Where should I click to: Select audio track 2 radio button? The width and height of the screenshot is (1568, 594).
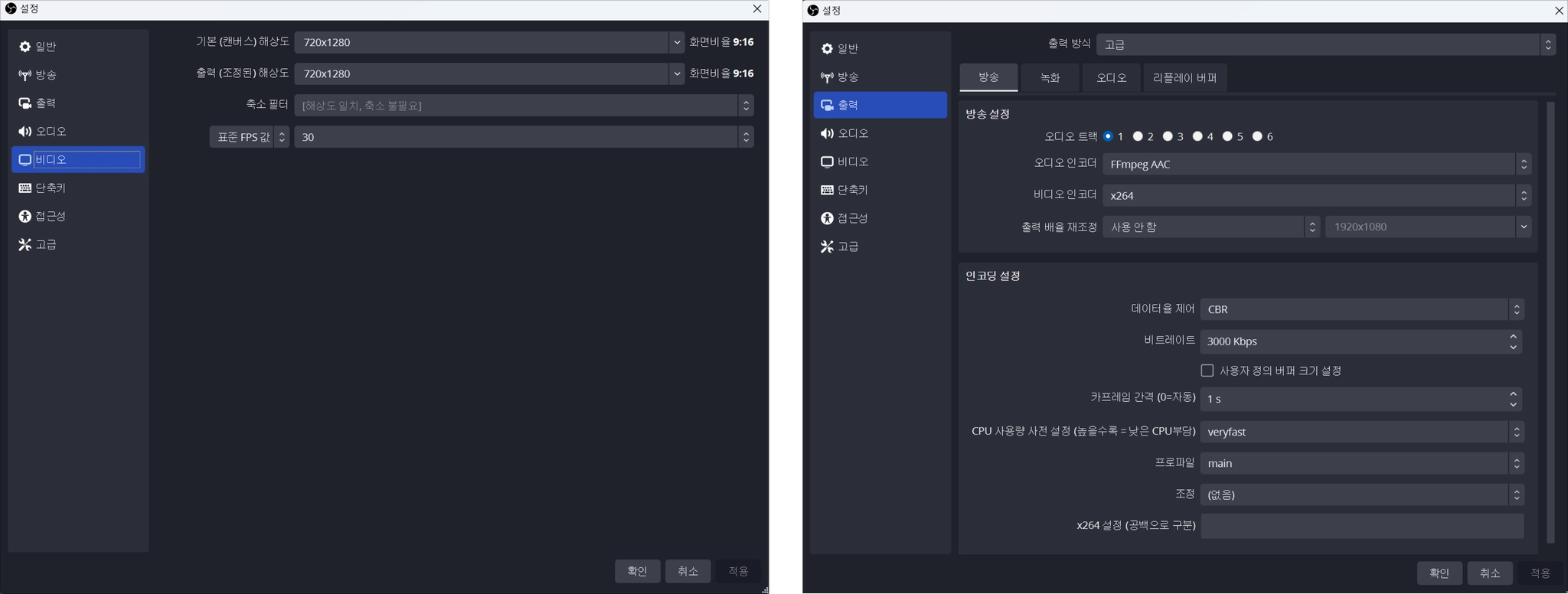(x=1138, y=136)
